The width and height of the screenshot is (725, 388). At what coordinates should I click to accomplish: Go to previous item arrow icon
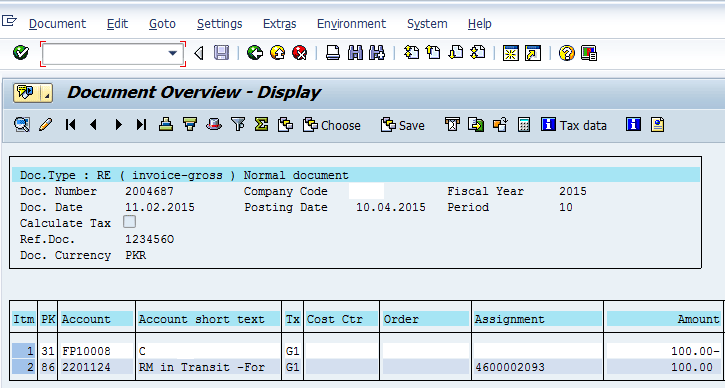tap(94, 124)
